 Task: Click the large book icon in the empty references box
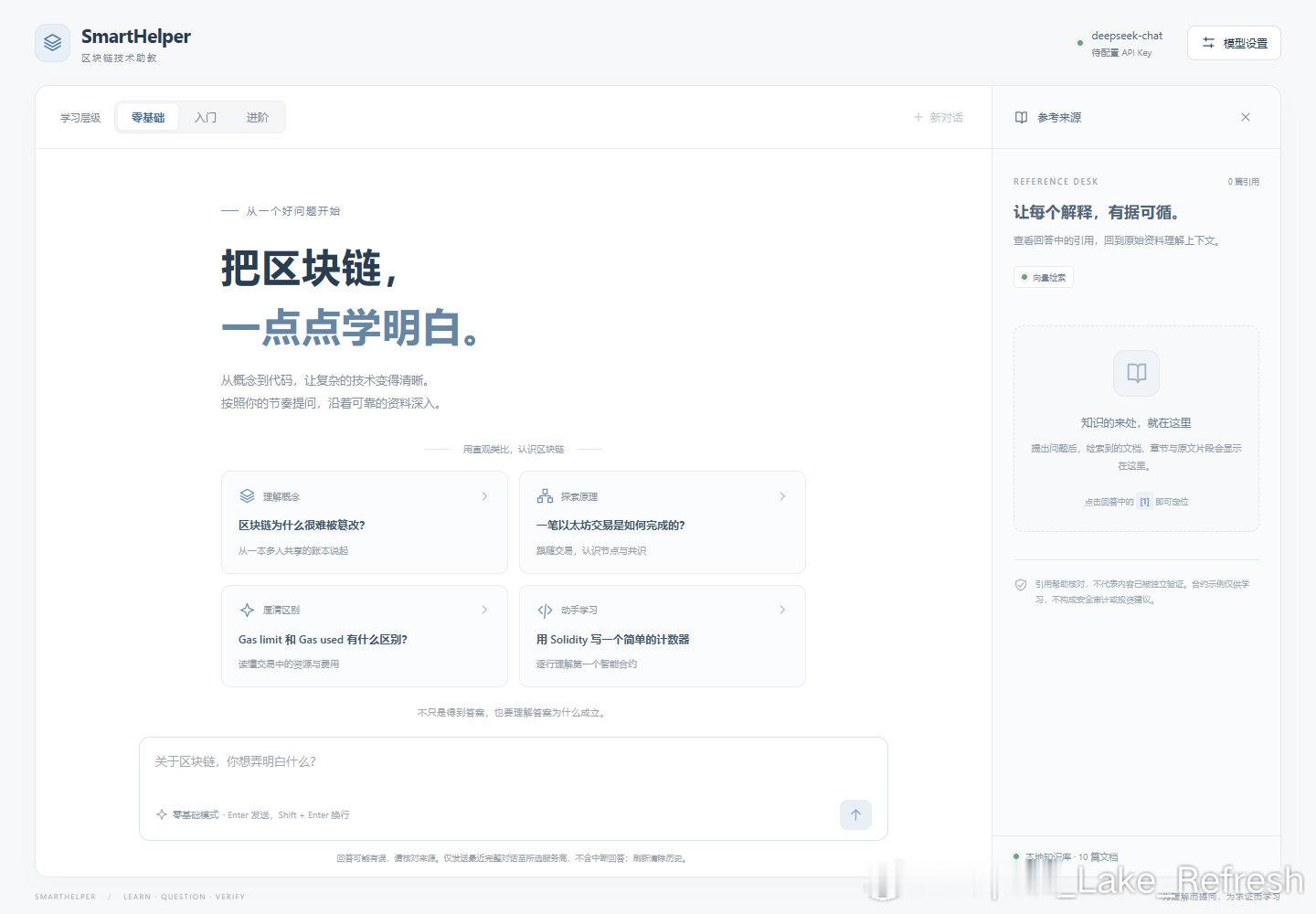click(1136, 373)
